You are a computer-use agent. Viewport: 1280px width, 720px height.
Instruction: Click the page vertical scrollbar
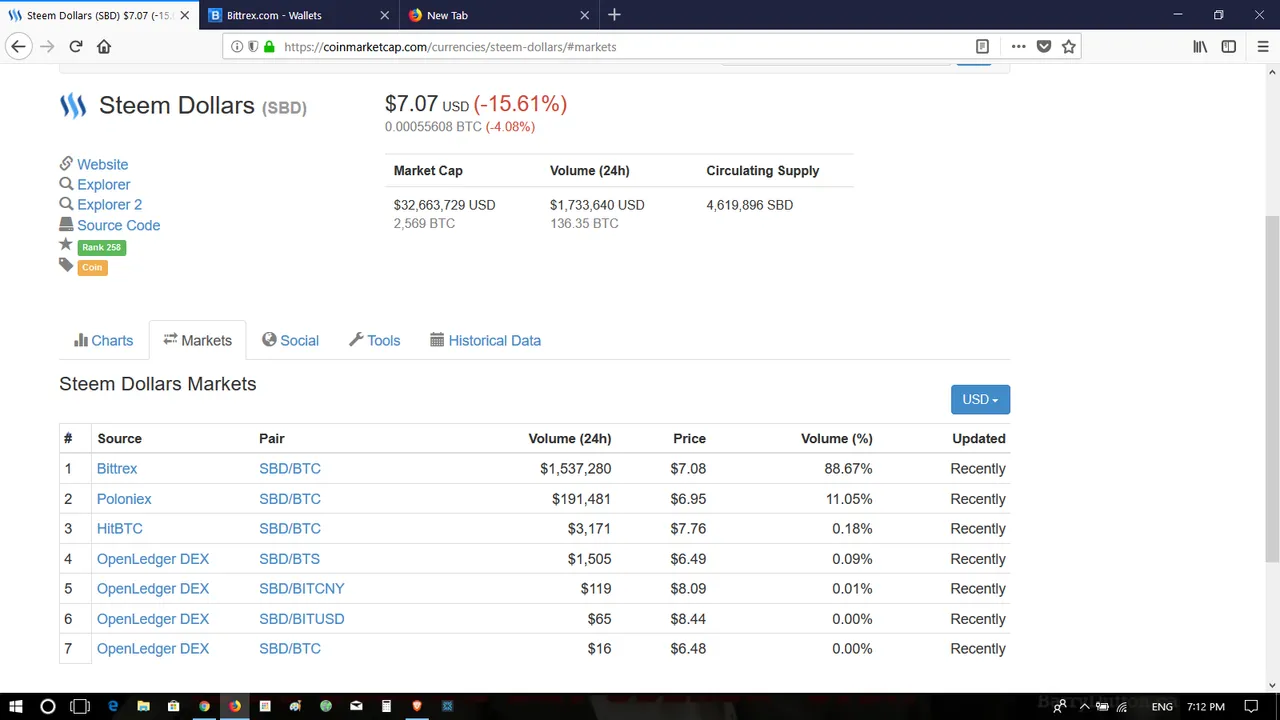(1272, 390)
